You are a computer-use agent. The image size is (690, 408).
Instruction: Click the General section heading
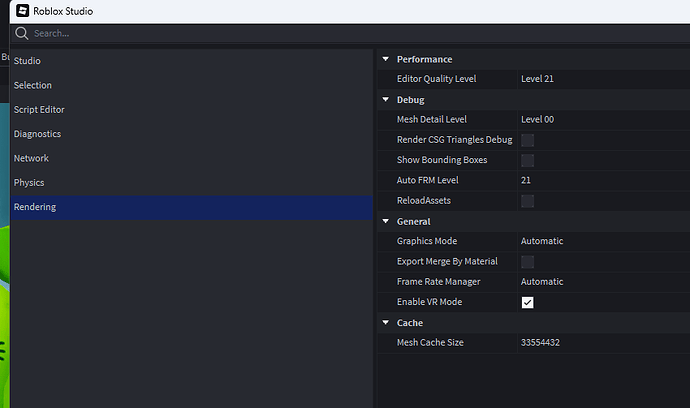[x=413, y=221]
